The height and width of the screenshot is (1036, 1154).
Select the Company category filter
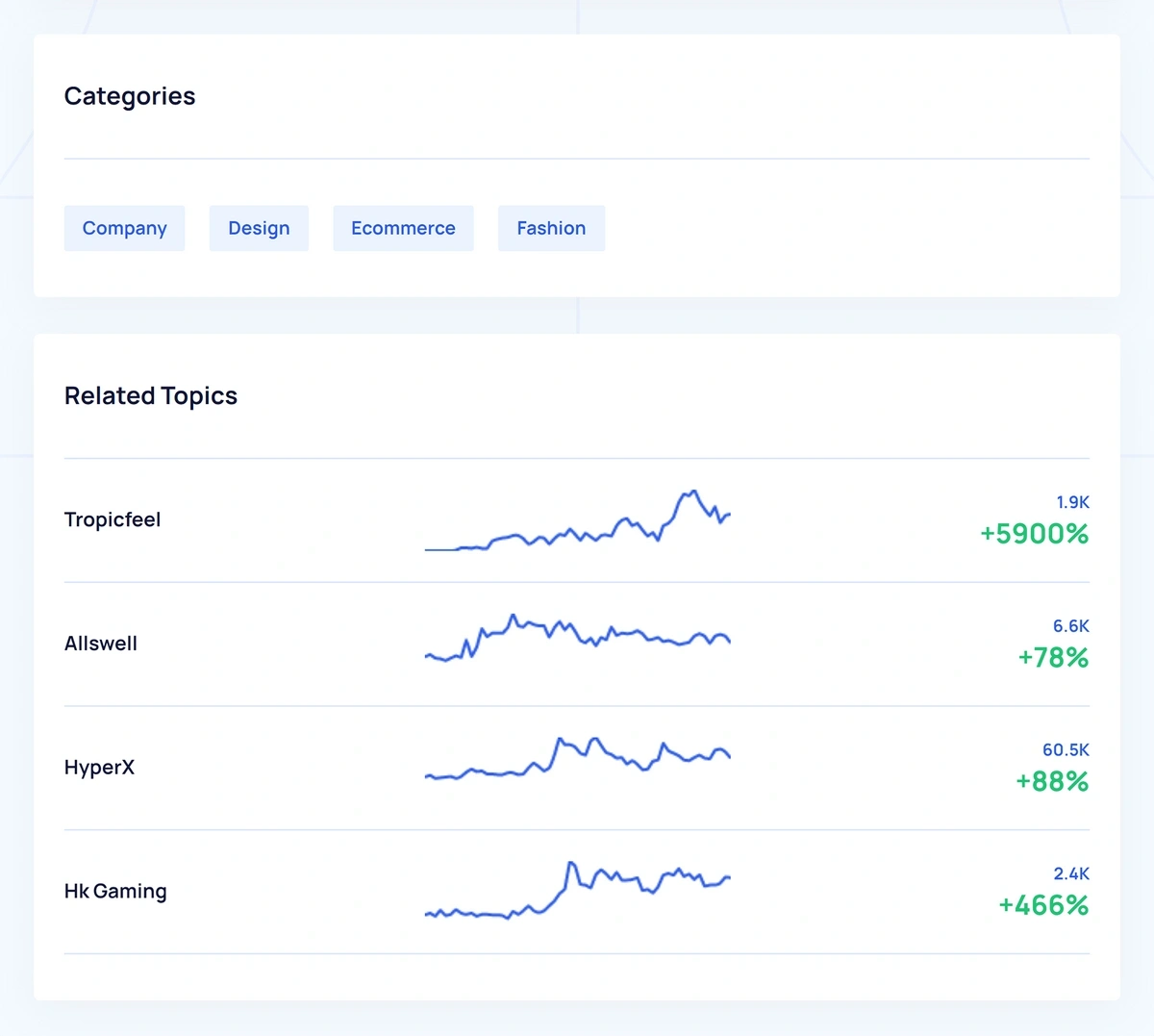point(124,228)
